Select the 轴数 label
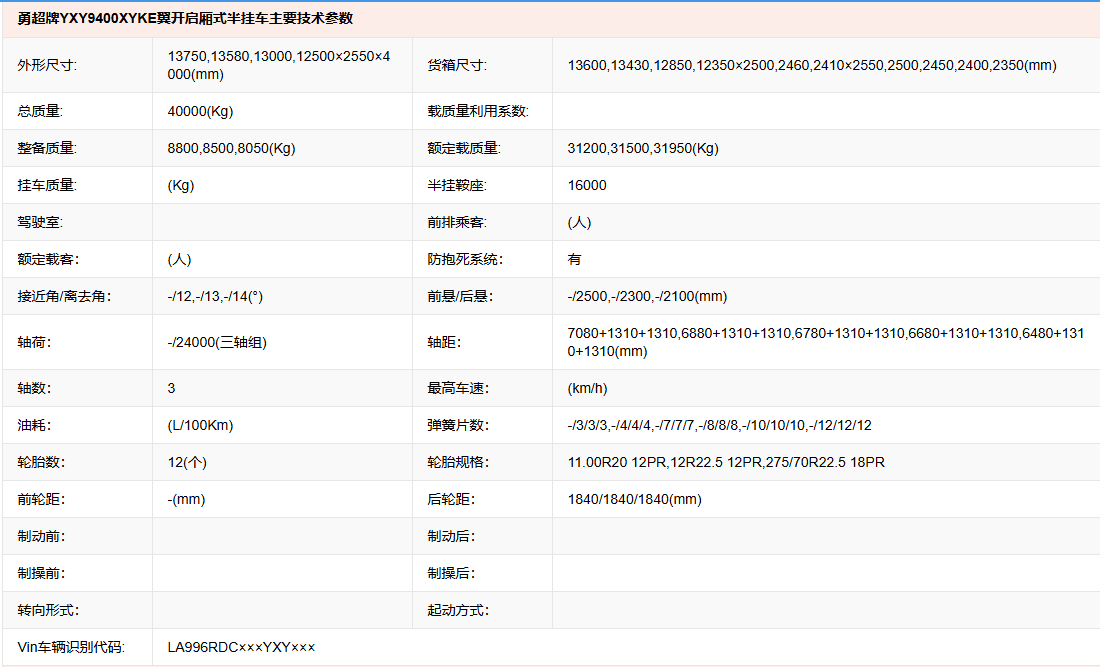1100x667 pixels. [x=34, y=389]
